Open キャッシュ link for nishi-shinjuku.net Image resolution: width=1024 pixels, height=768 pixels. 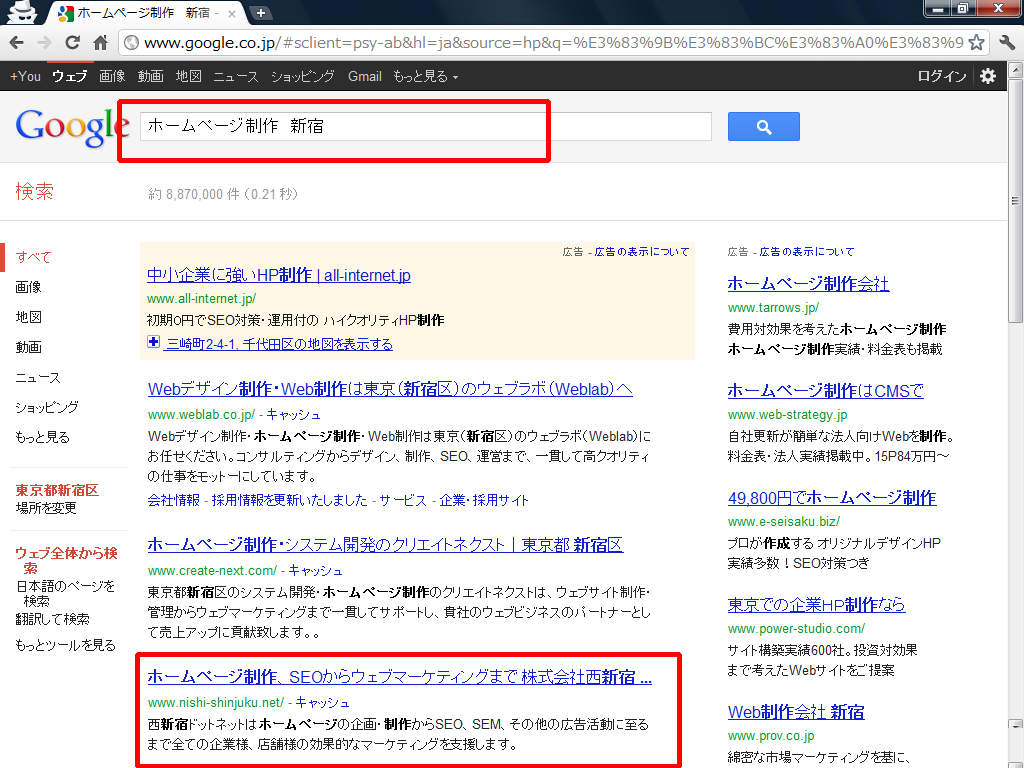click(322, 702)
